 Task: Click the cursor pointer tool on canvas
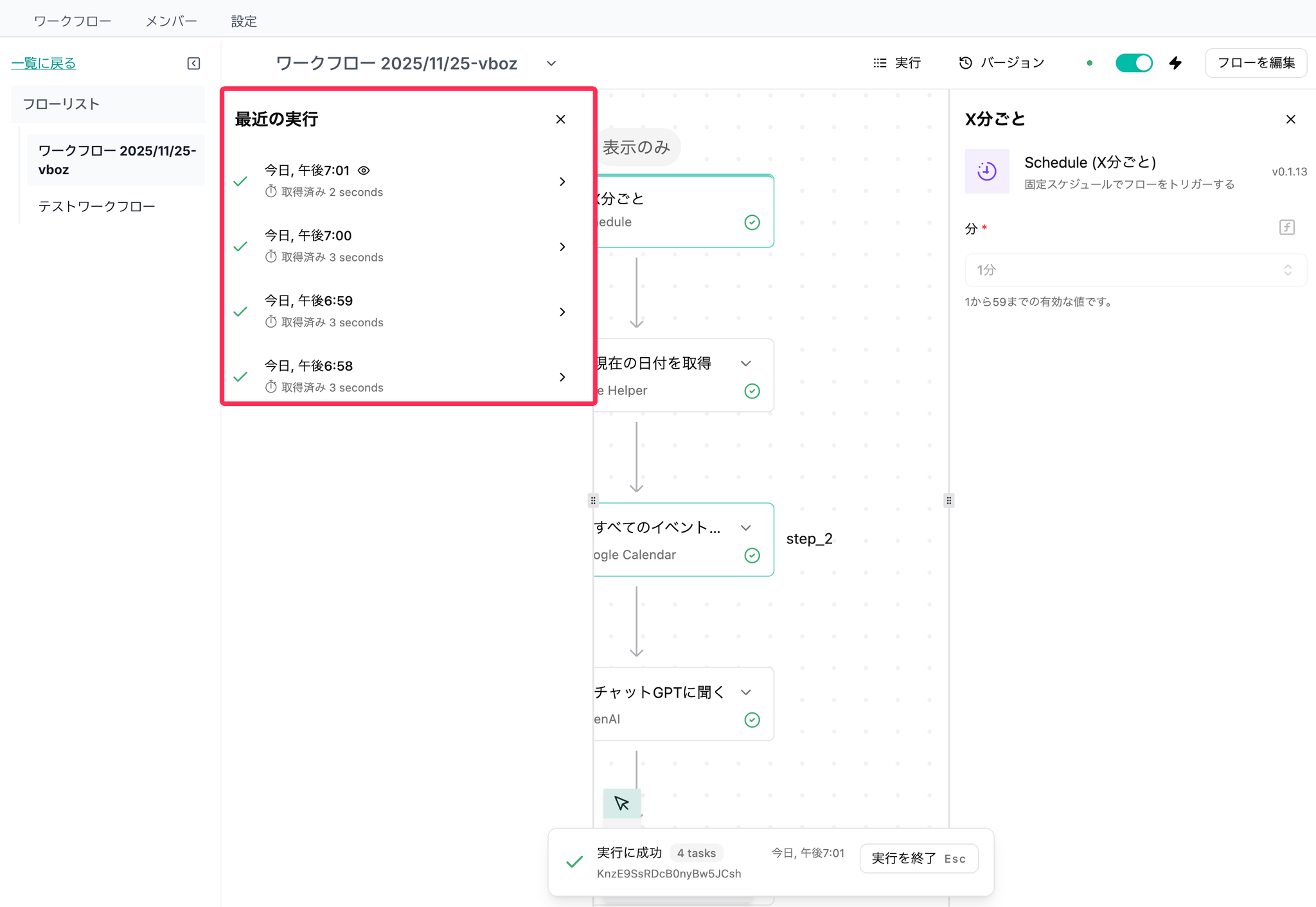[621, 803]
